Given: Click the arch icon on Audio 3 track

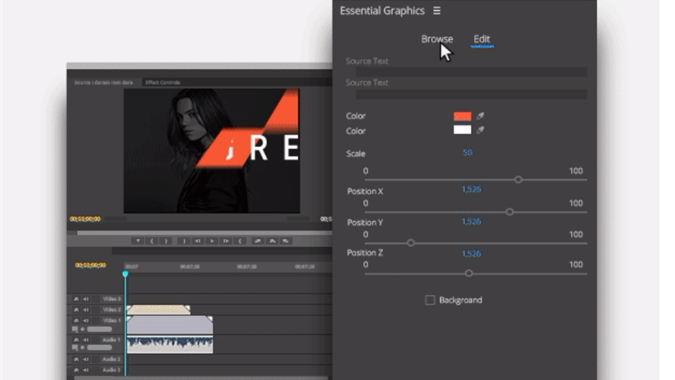Looking at the screenshot, I should click(76, 370).
